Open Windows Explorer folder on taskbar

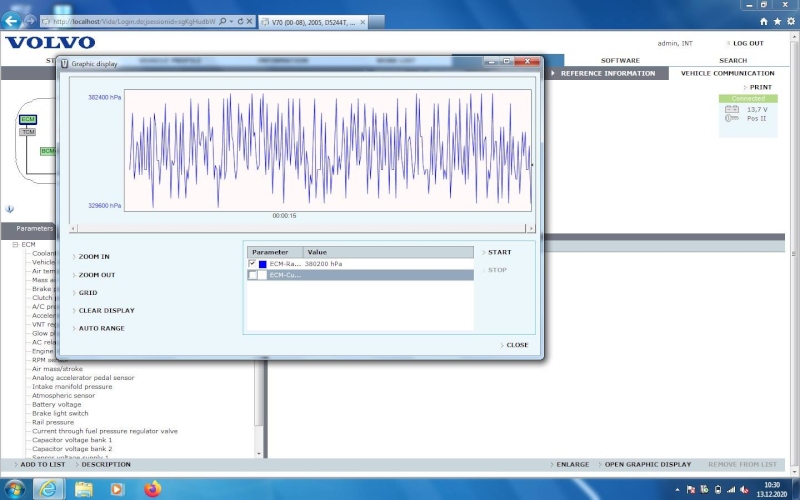(84, 489)
